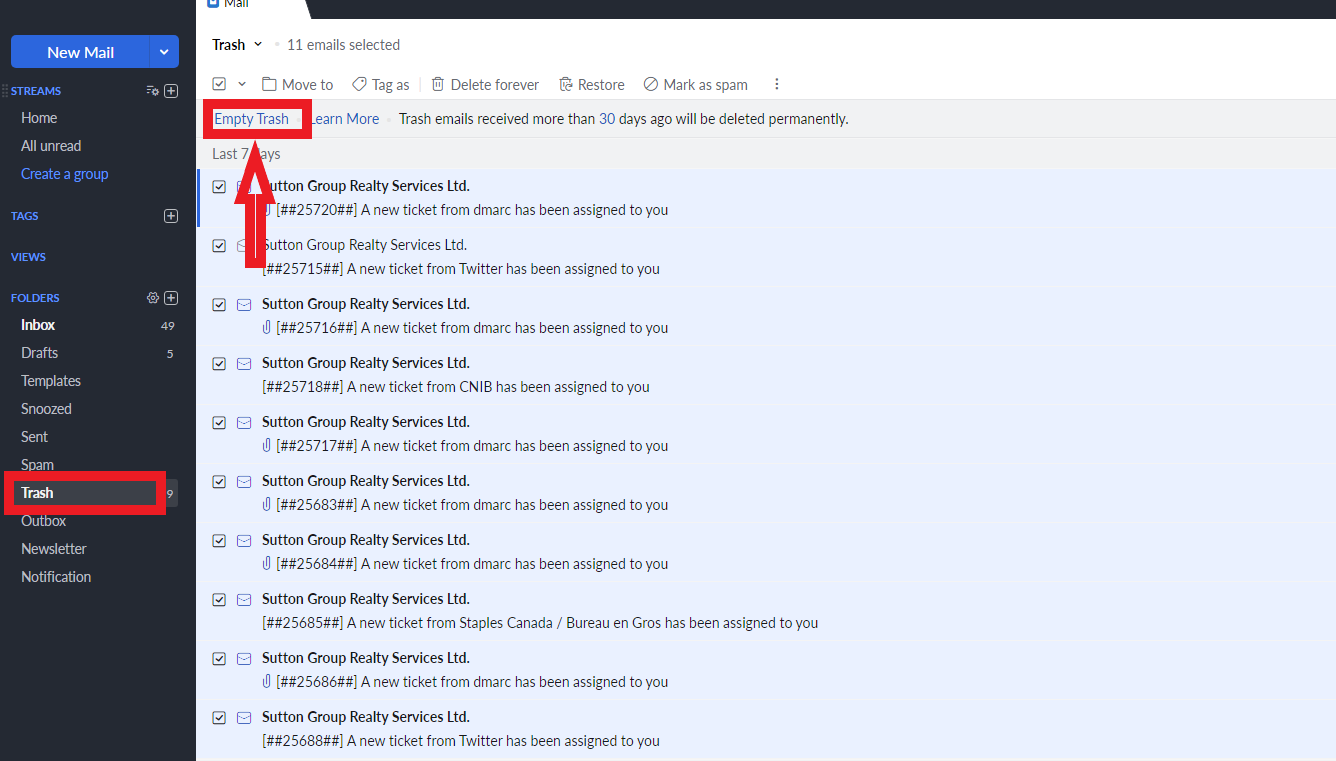The image size is (1336, 761).
Task: Uncheck the ticket 25715 email checkbox
Action: tap(219, 246)
